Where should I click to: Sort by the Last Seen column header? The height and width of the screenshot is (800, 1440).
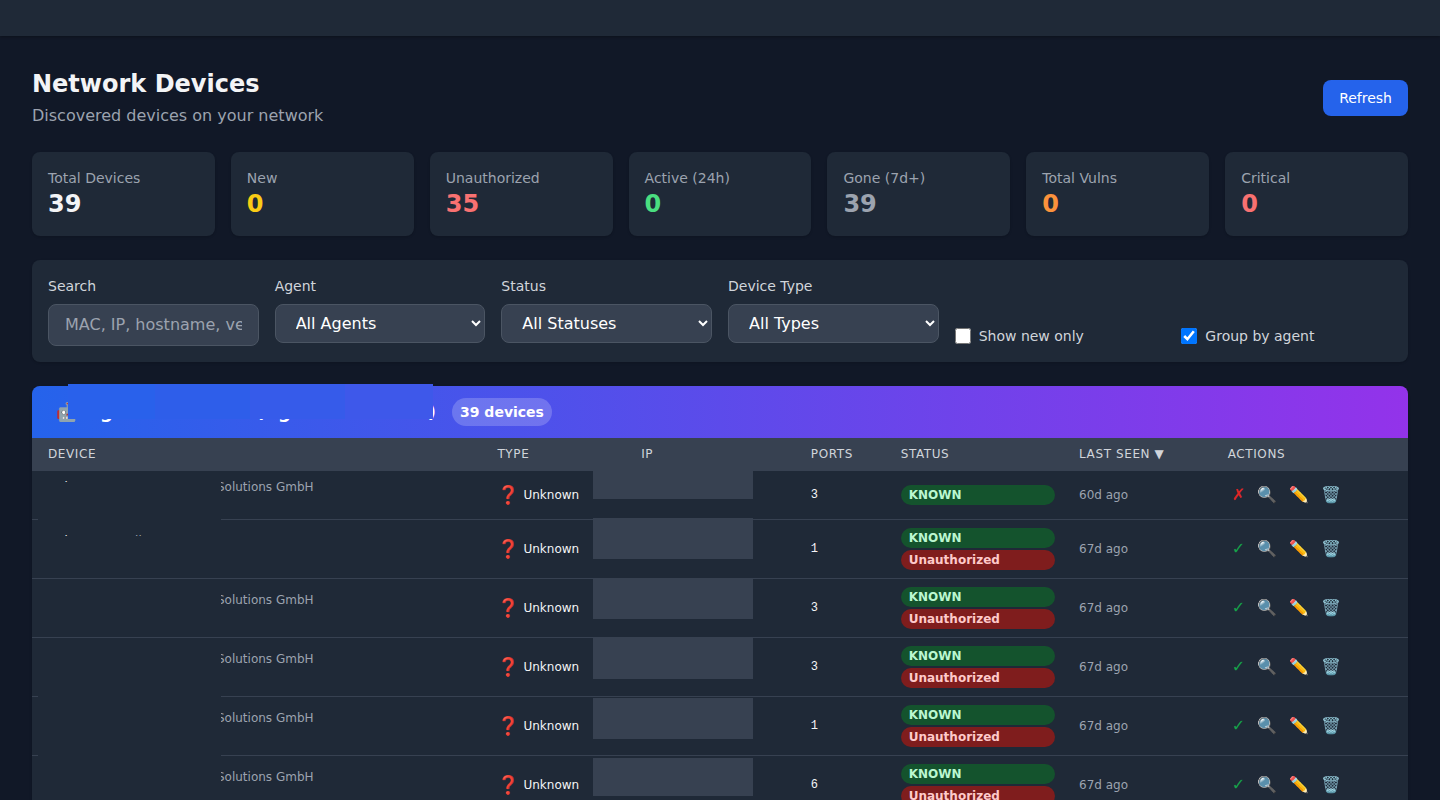tap(1121, 454)
